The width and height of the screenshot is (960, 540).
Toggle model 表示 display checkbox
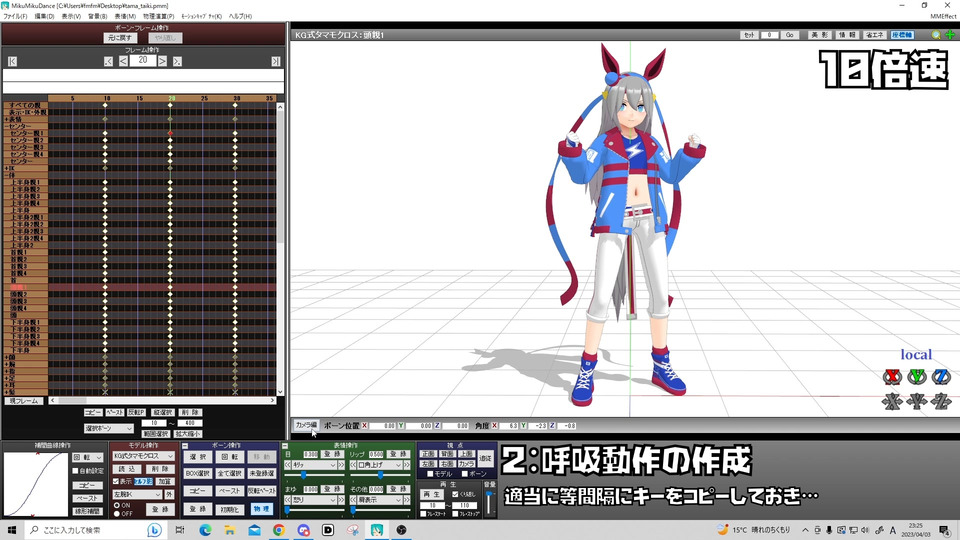tap(116, 482)
